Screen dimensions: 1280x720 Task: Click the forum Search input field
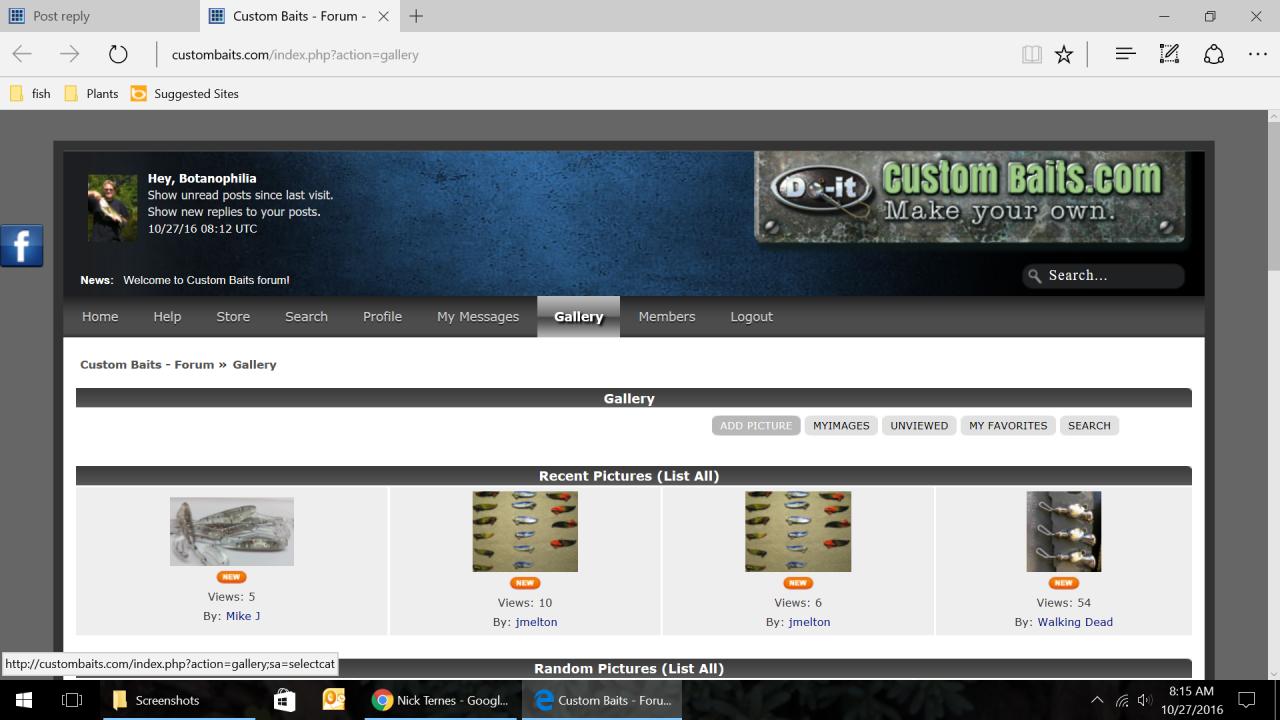click(1110, 276)
